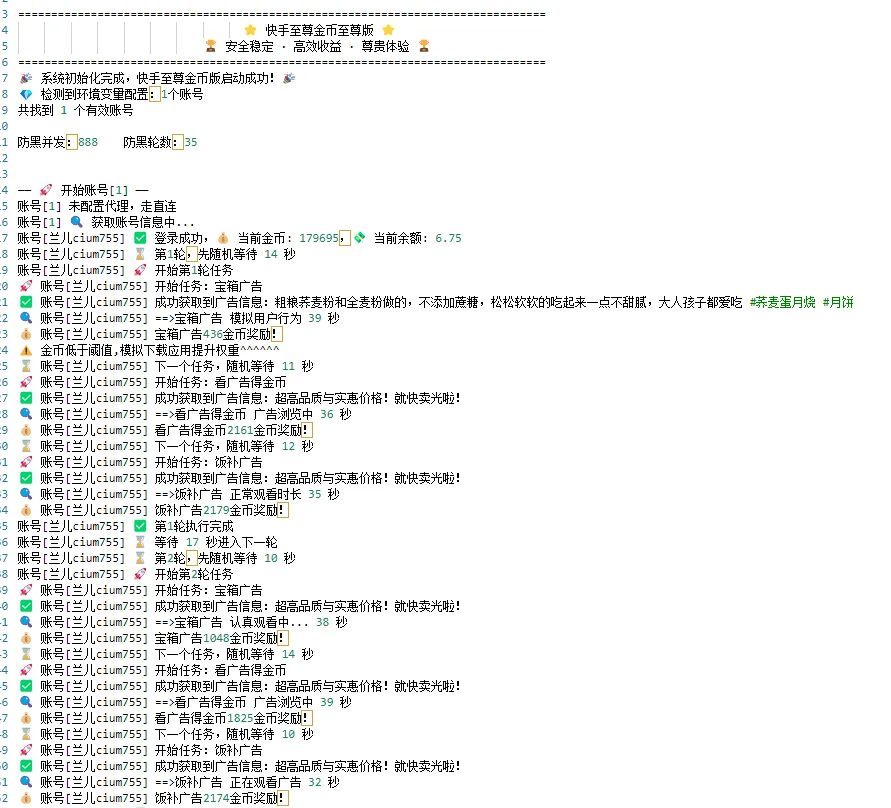Click the money bag on the 饭补广告2179金币奖励 line

click(x=26, y=510)
